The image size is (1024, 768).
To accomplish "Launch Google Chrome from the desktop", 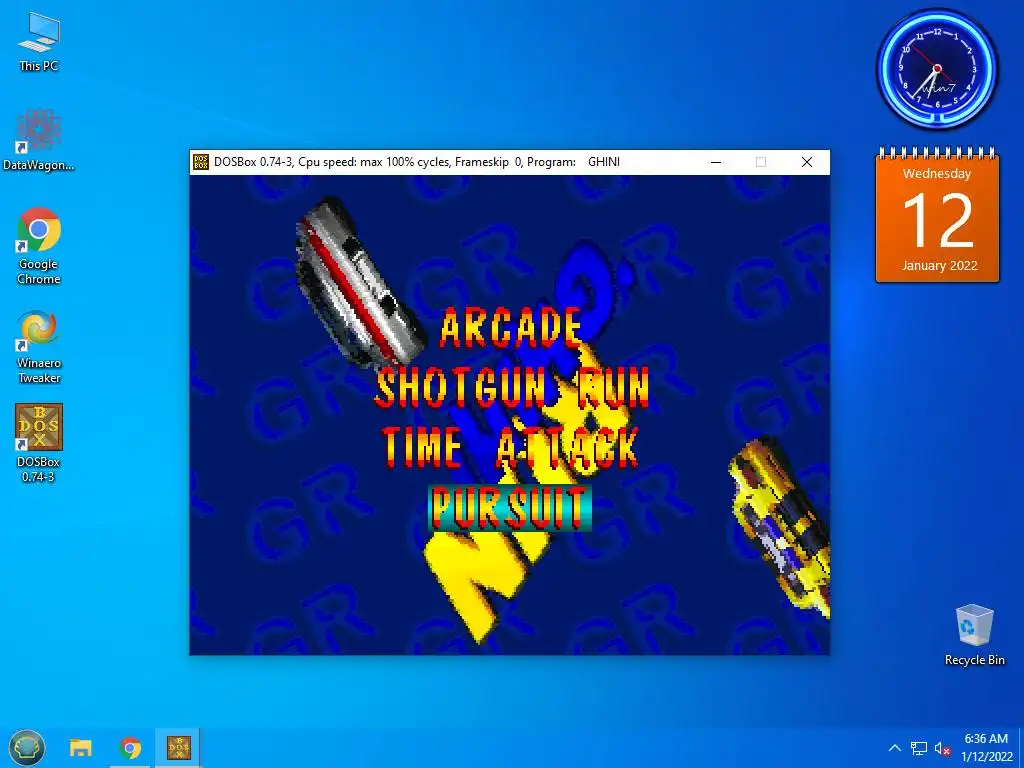I will (39, 246).
